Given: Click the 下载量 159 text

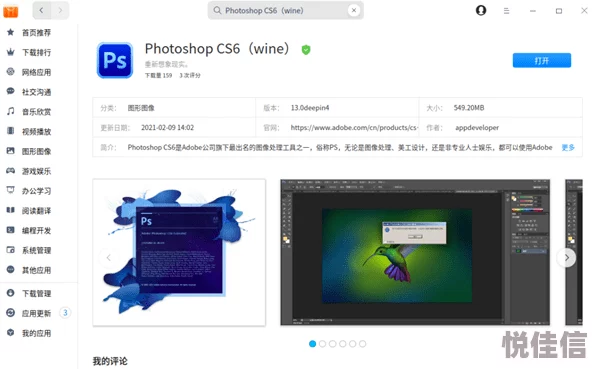Looking at the screenshot, I should [x=158, y=75].
